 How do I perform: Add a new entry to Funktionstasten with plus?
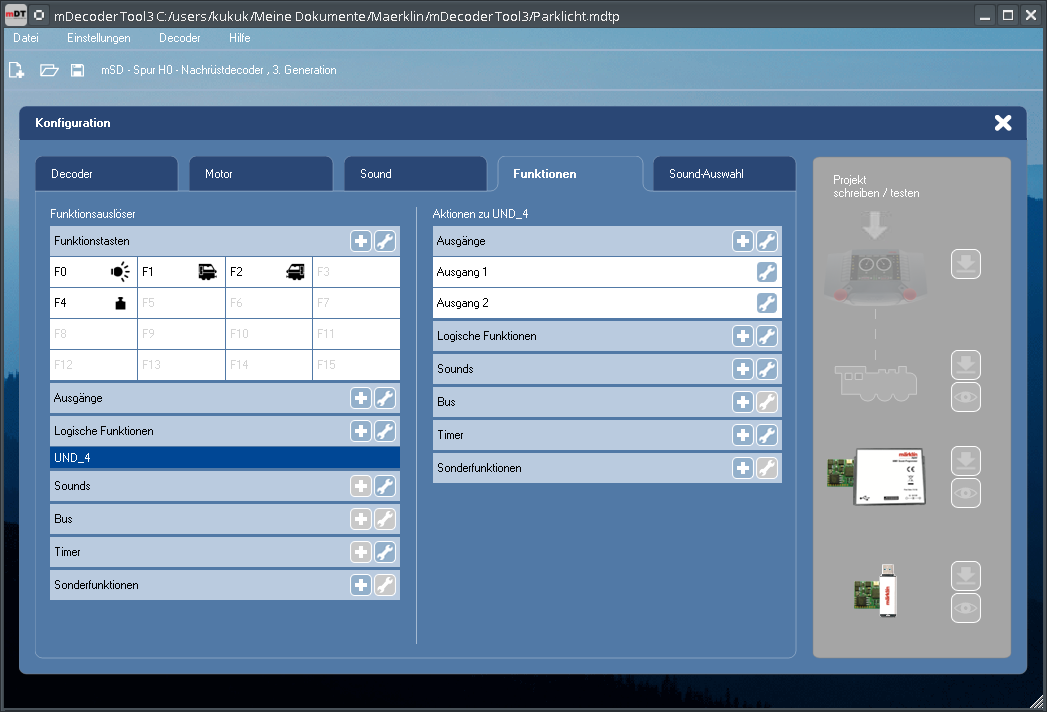[x=361, y=241]
